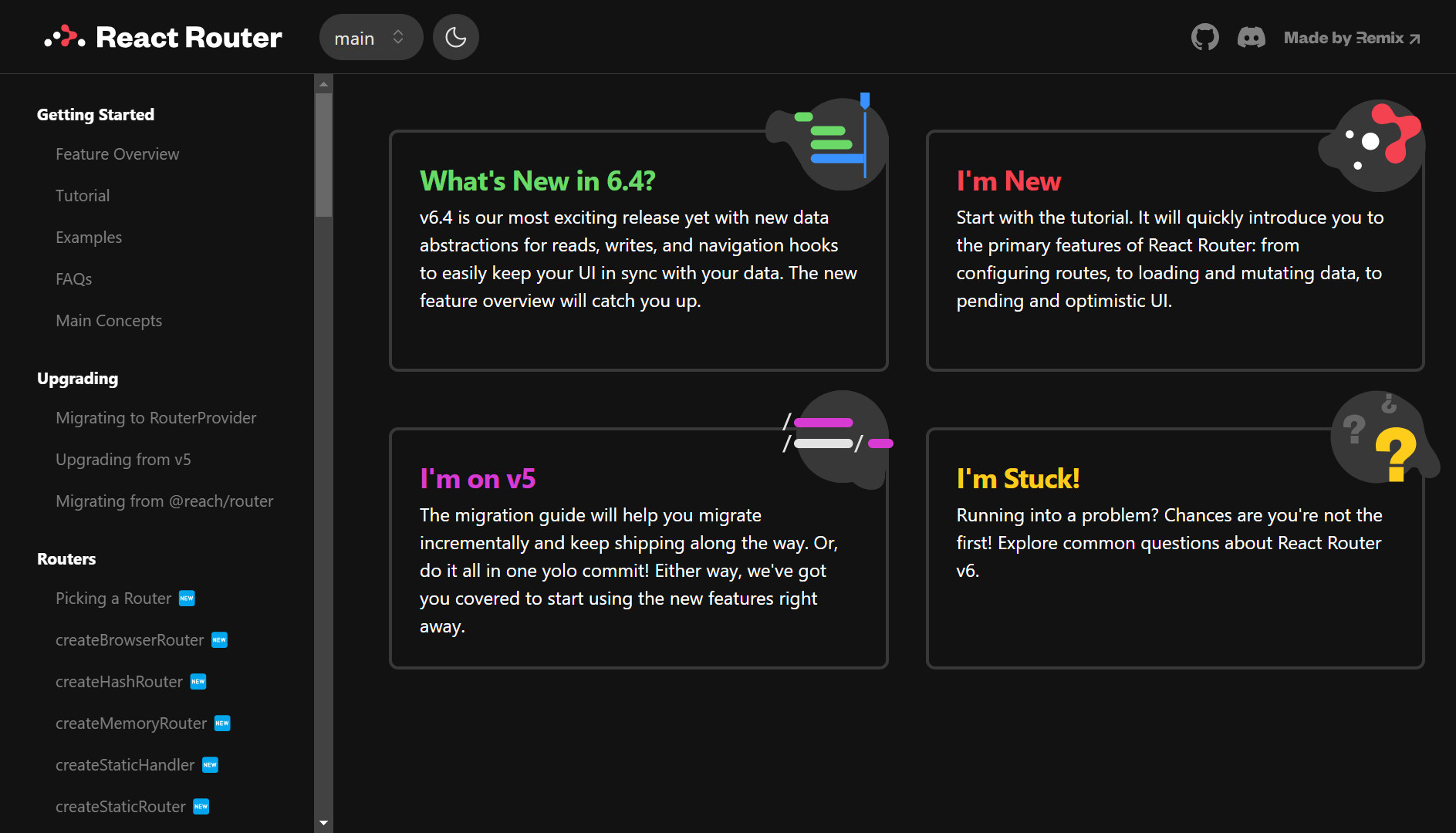Go to Tutorial page

(83, 196)
